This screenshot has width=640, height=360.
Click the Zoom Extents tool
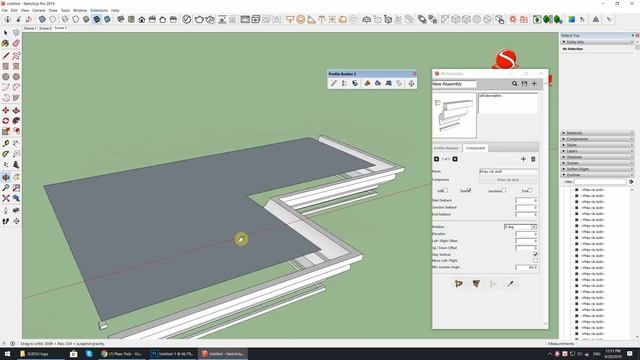(x=6, y=198)
